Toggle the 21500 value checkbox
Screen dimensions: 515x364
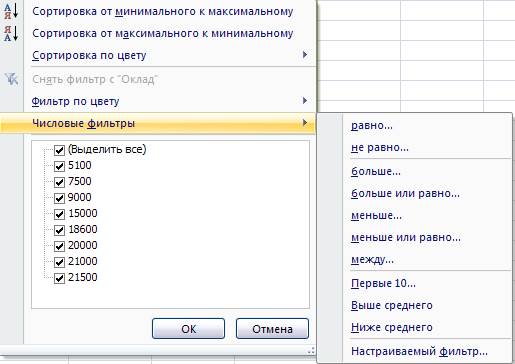point(59,278)
